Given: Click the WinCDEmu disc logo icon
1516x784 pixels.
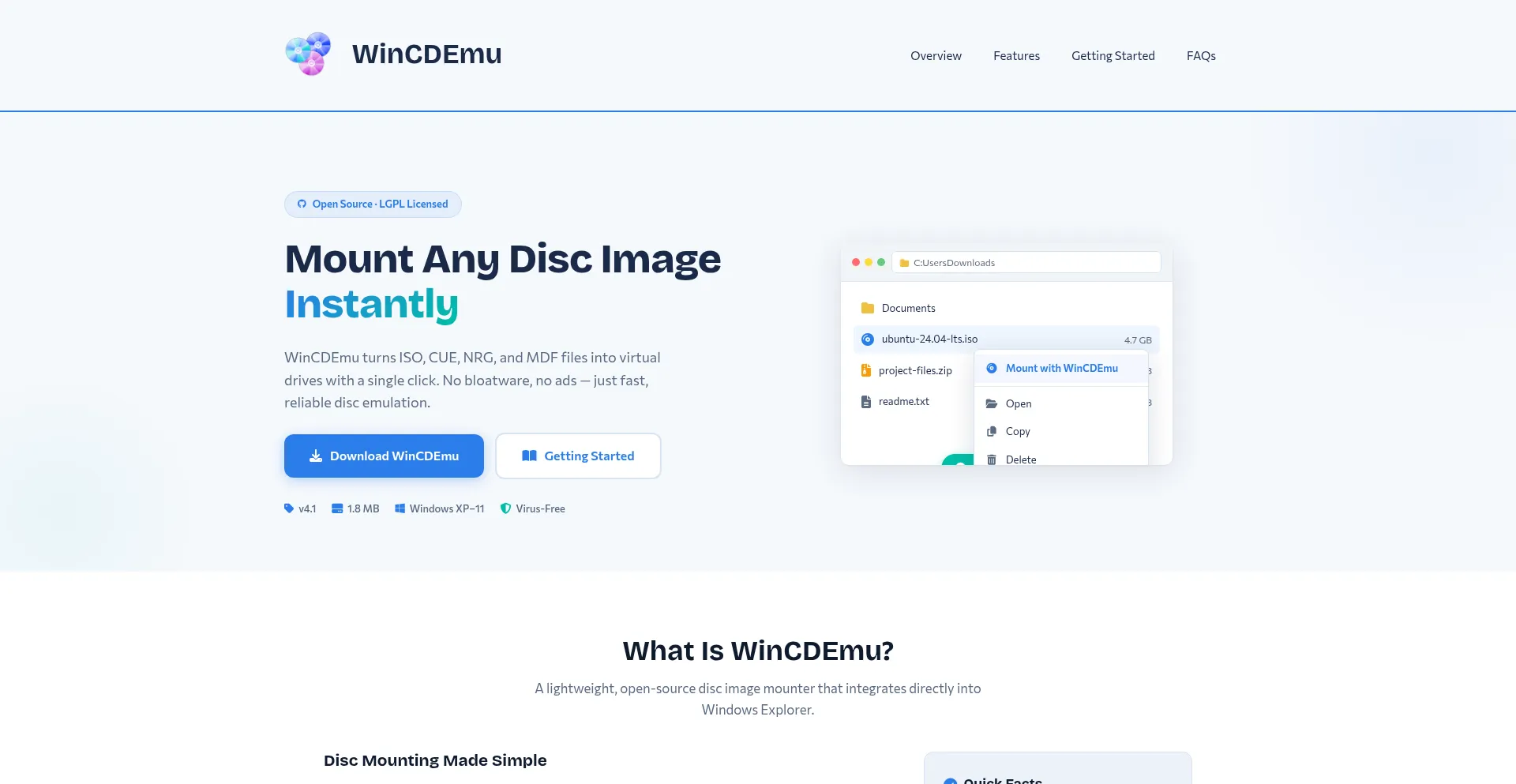Looking at the screenshot, I should [x=308, y=54].
